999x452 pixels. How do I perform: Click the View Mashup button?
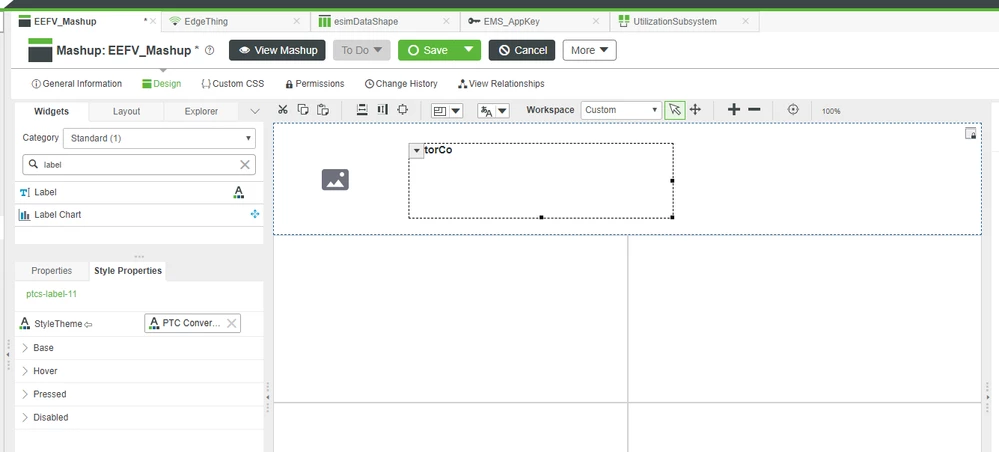[277, 50]
